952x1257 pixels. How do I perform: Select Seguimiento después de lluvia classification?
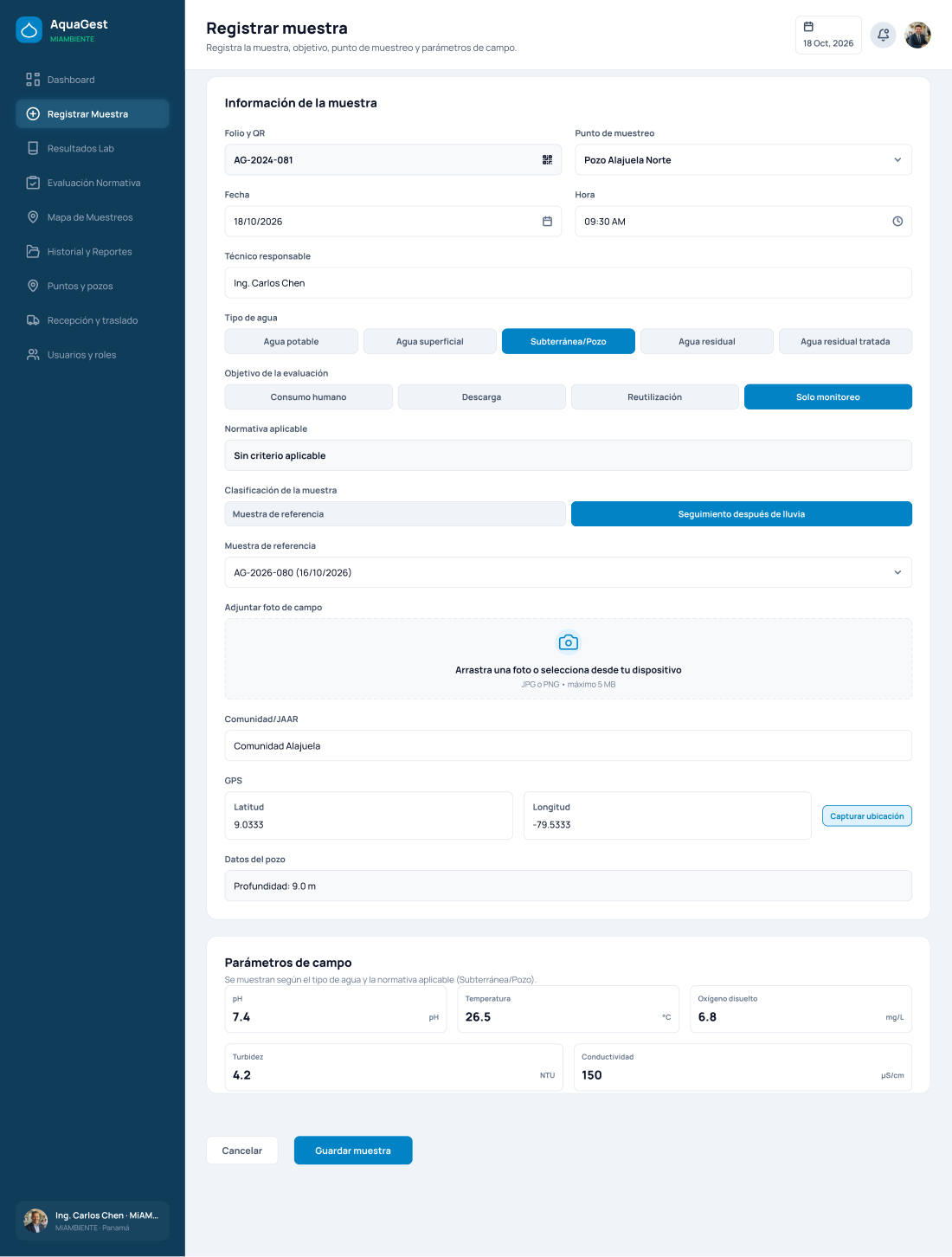742,514
